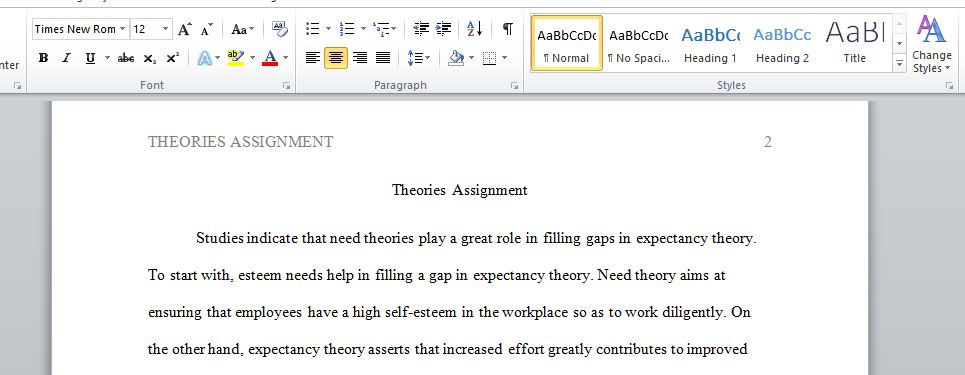Grow font size

185,29
